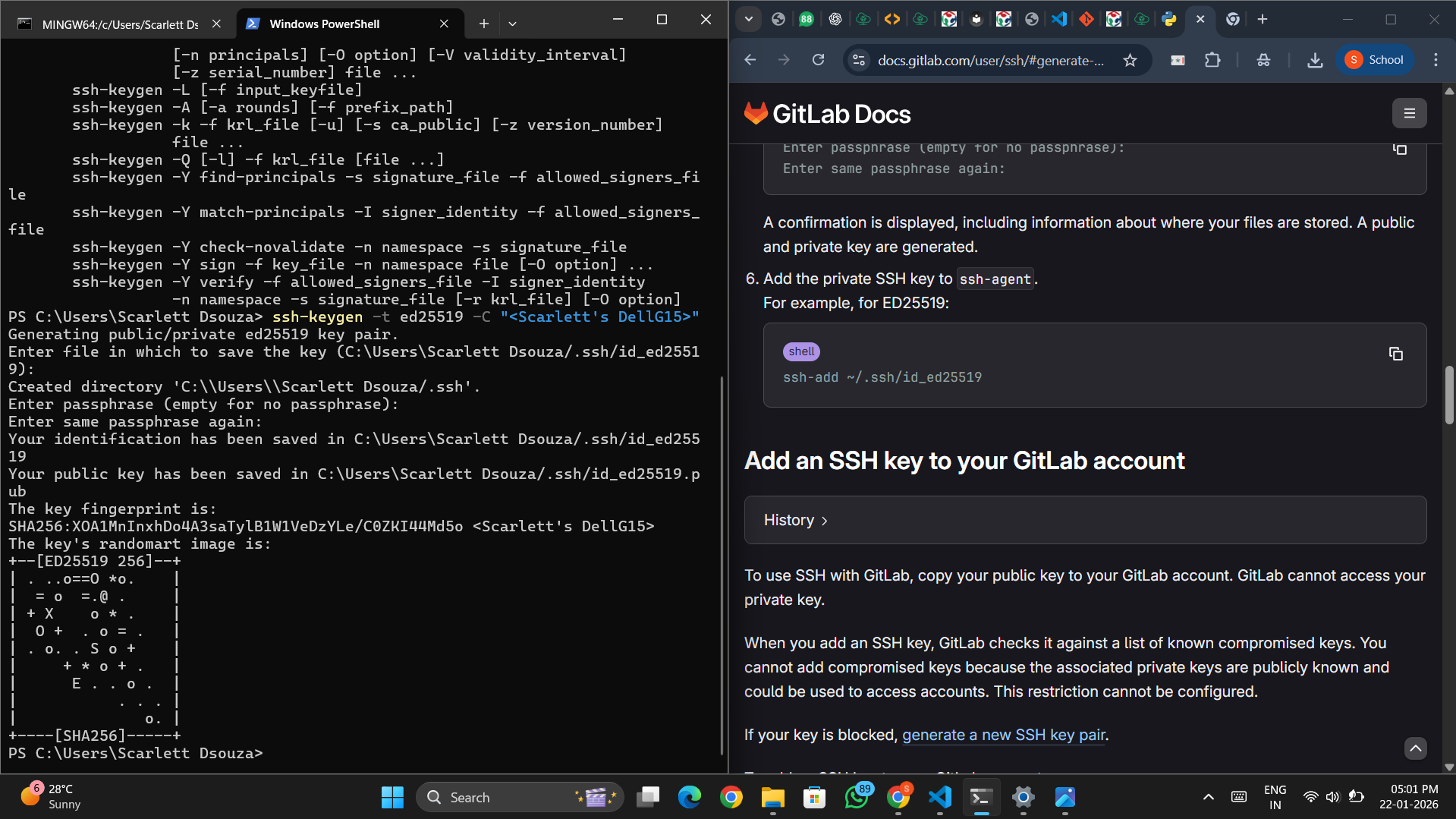1456x819 pixels.
Task: Open Visual Studio Code from the taskbar
Action: (940, 797)
